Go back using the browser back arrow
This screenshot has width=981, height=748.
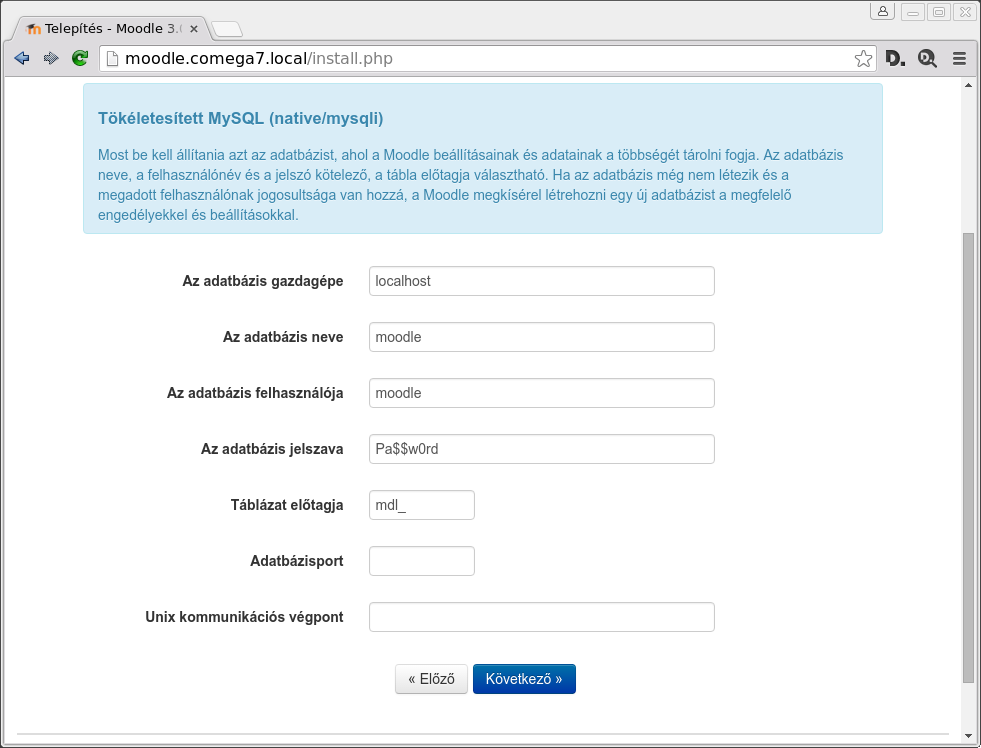22,58
